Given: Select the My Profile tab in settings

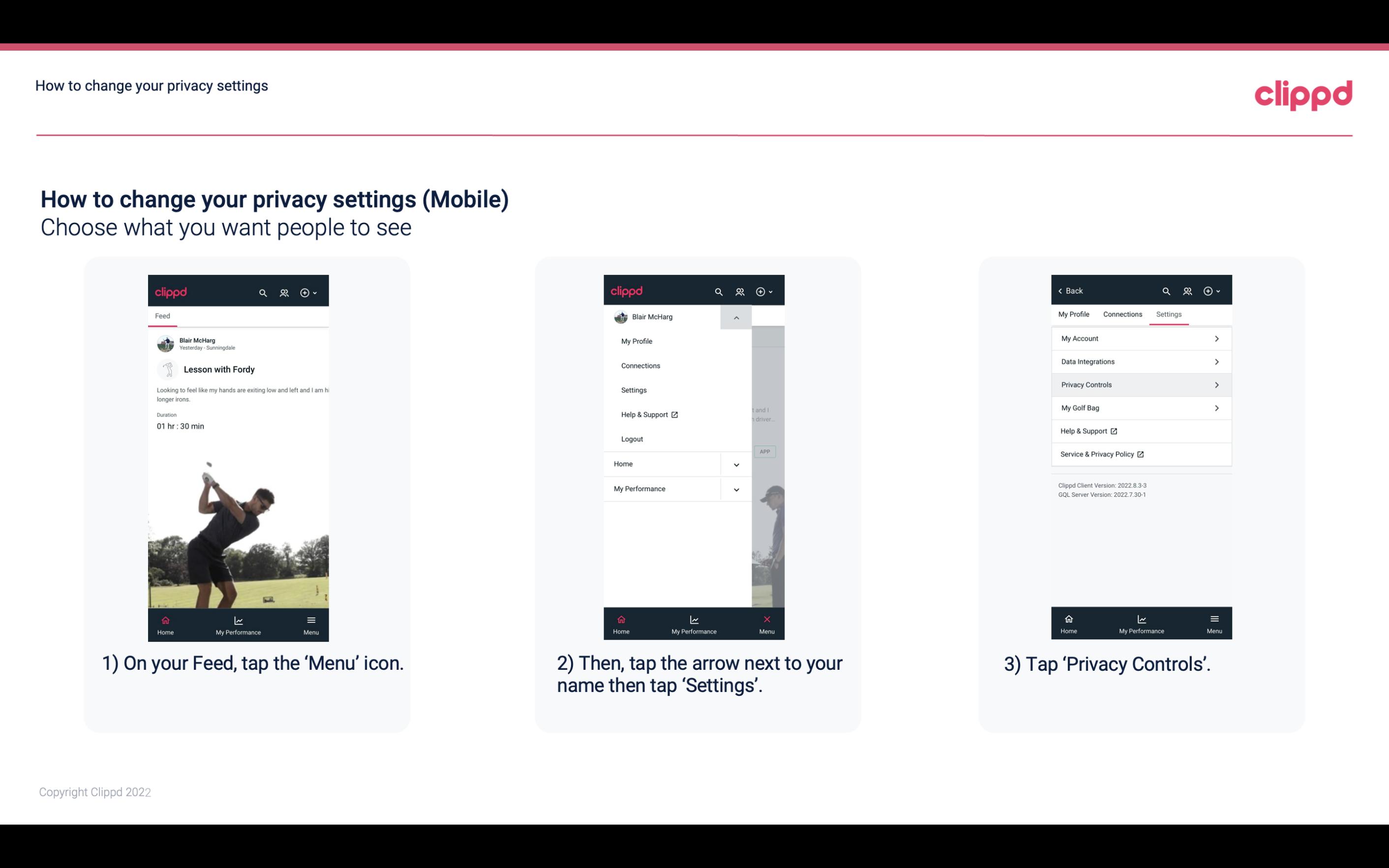Looking at the screenshot, I should coord(1074,314).
